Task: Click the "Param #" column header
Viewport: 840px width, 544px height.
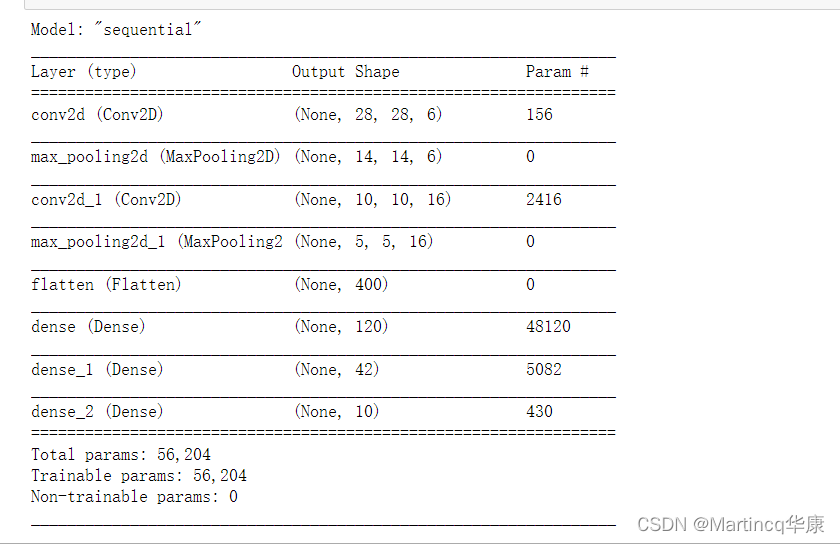Action: 557,72
